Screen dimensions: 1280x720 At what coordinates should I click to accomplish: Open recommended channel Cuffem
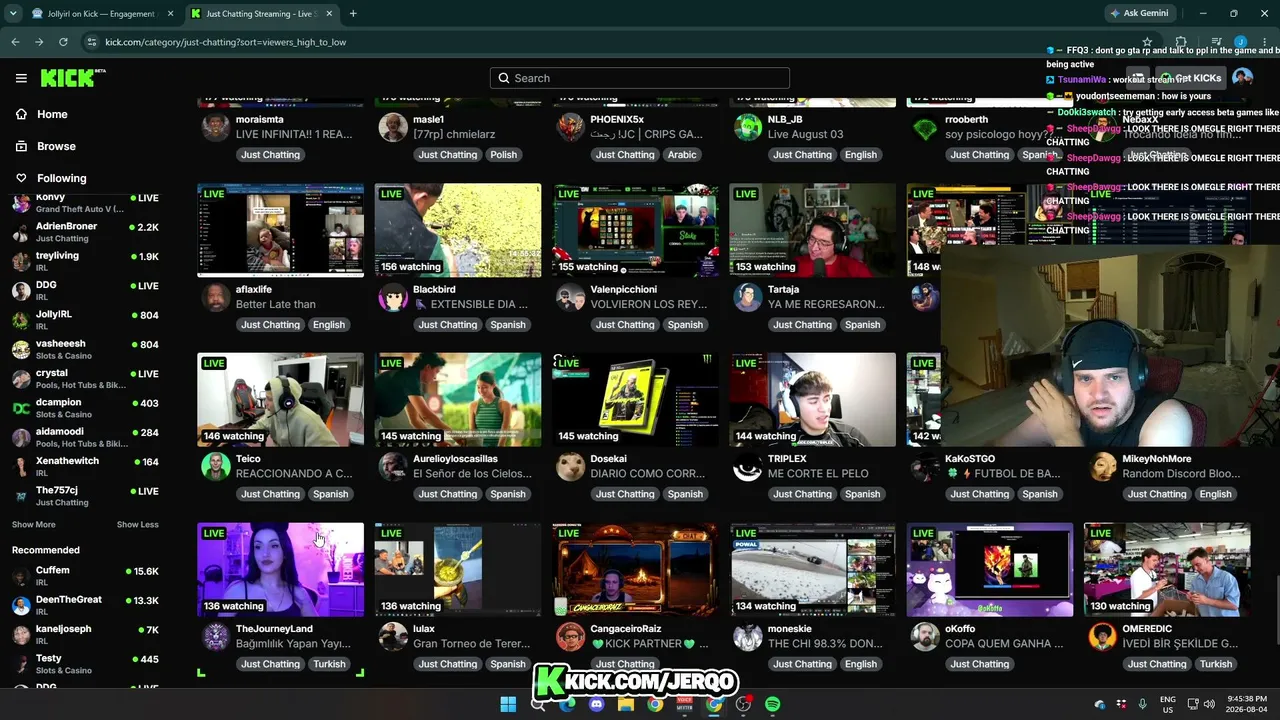(x=85, y=576)
